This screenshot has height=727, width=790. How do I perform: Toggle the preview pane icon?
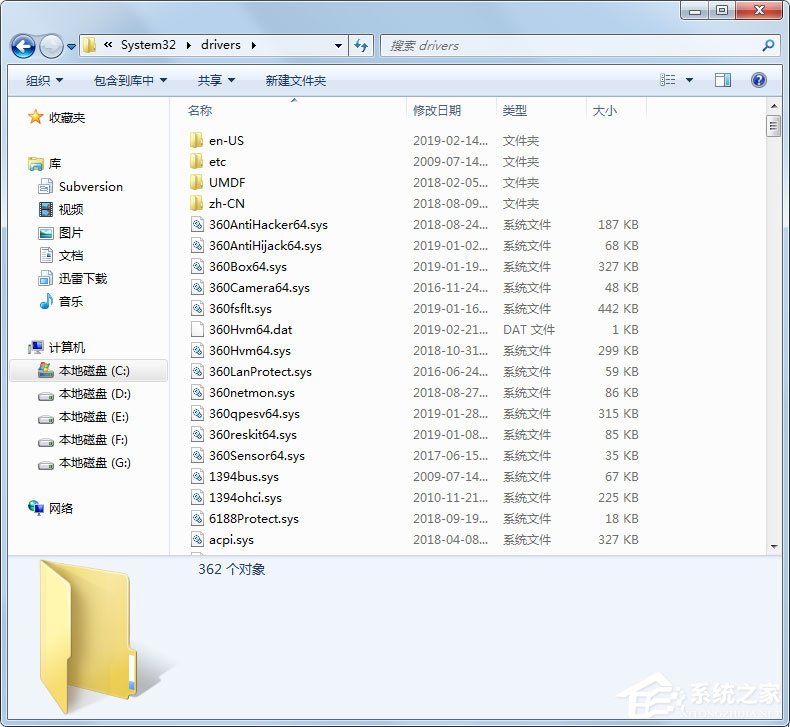click(x=723, y=80)
